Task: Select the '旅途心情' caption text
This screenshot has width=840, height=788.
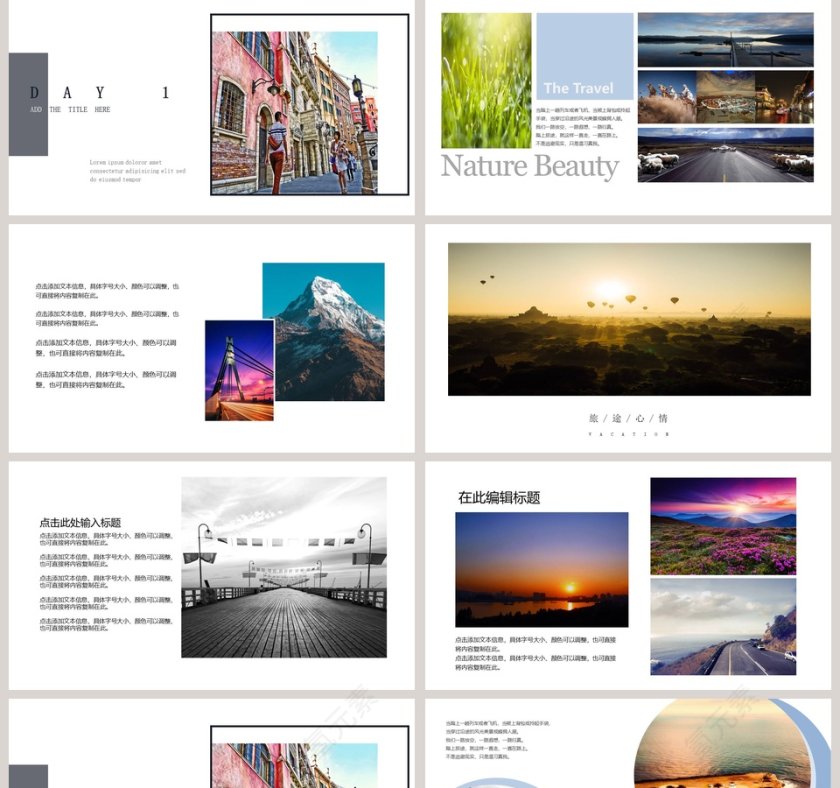Action: (629, 418)
